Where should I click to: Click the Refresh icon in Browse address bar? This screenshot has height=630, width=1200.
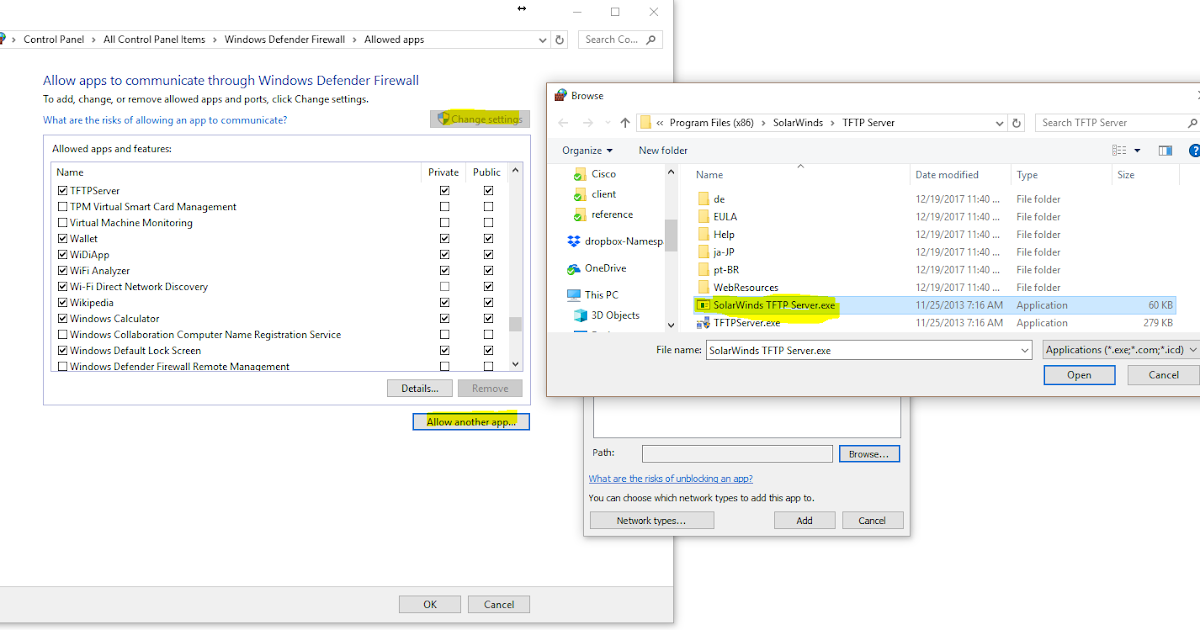1014,121
